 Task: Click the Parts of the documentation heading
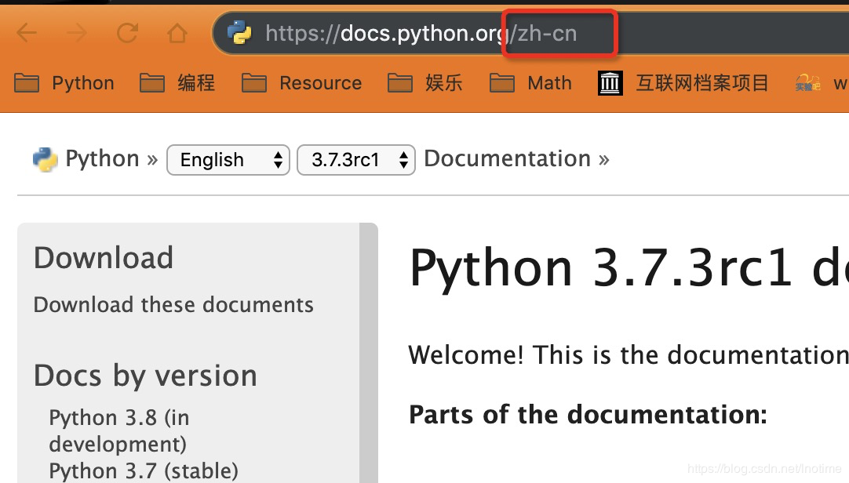[x=588, y=415]
